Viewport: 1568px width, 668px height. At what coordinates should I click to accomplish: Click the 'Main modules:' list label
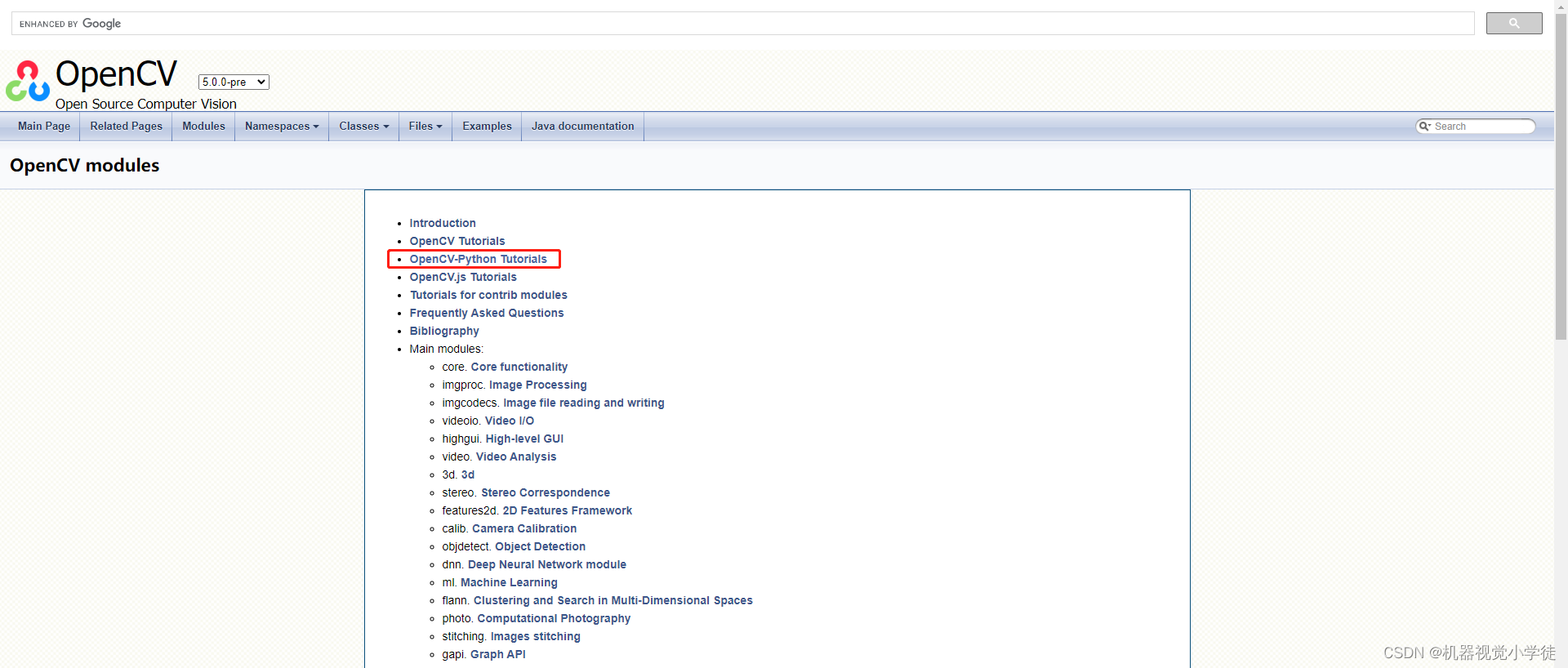(x=447, y=349)
